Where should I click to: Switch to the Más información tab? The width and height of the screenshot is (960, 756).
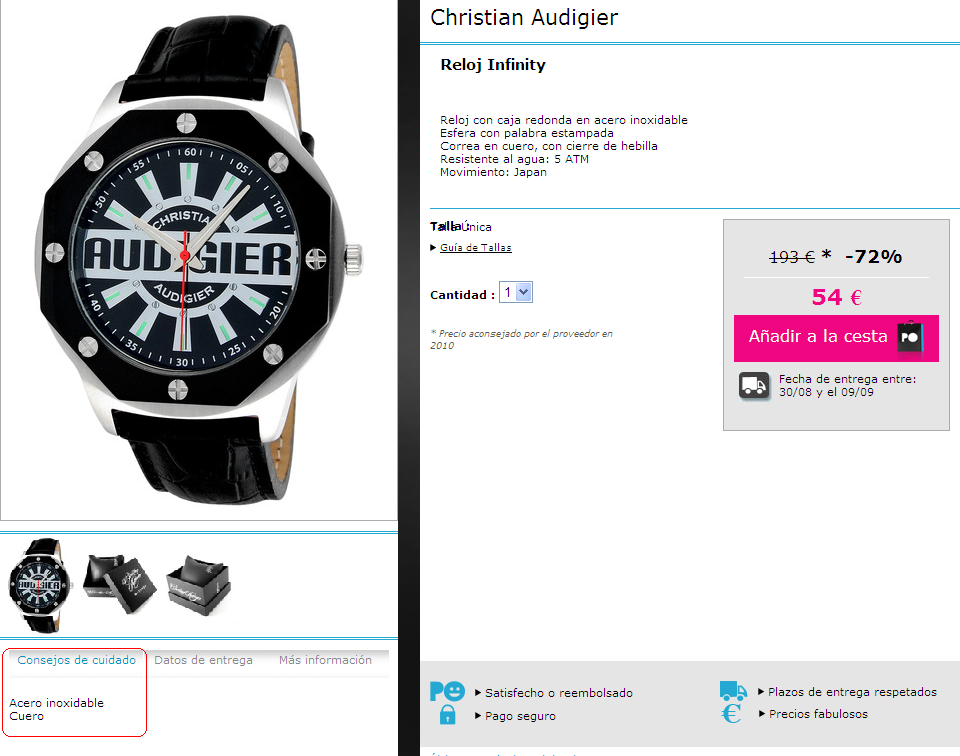pos(325,660)
